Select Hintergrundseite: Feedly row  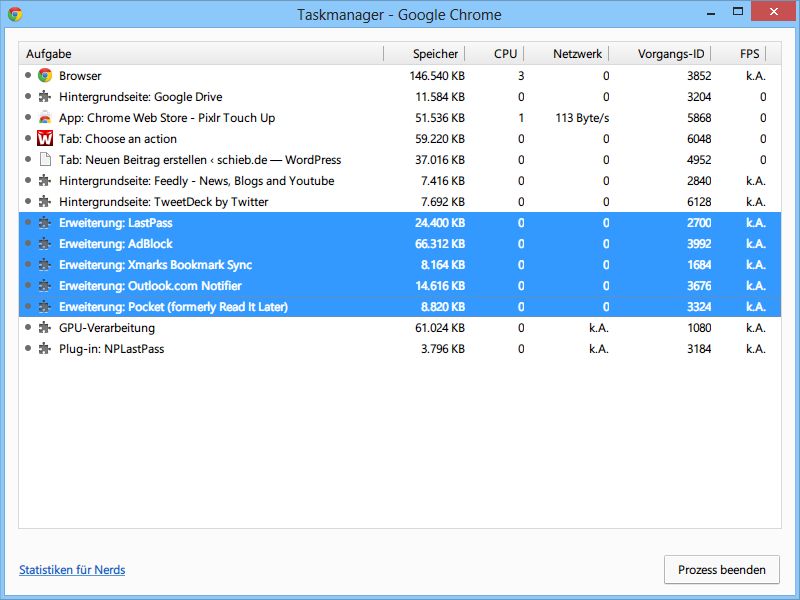coord(400,180)
